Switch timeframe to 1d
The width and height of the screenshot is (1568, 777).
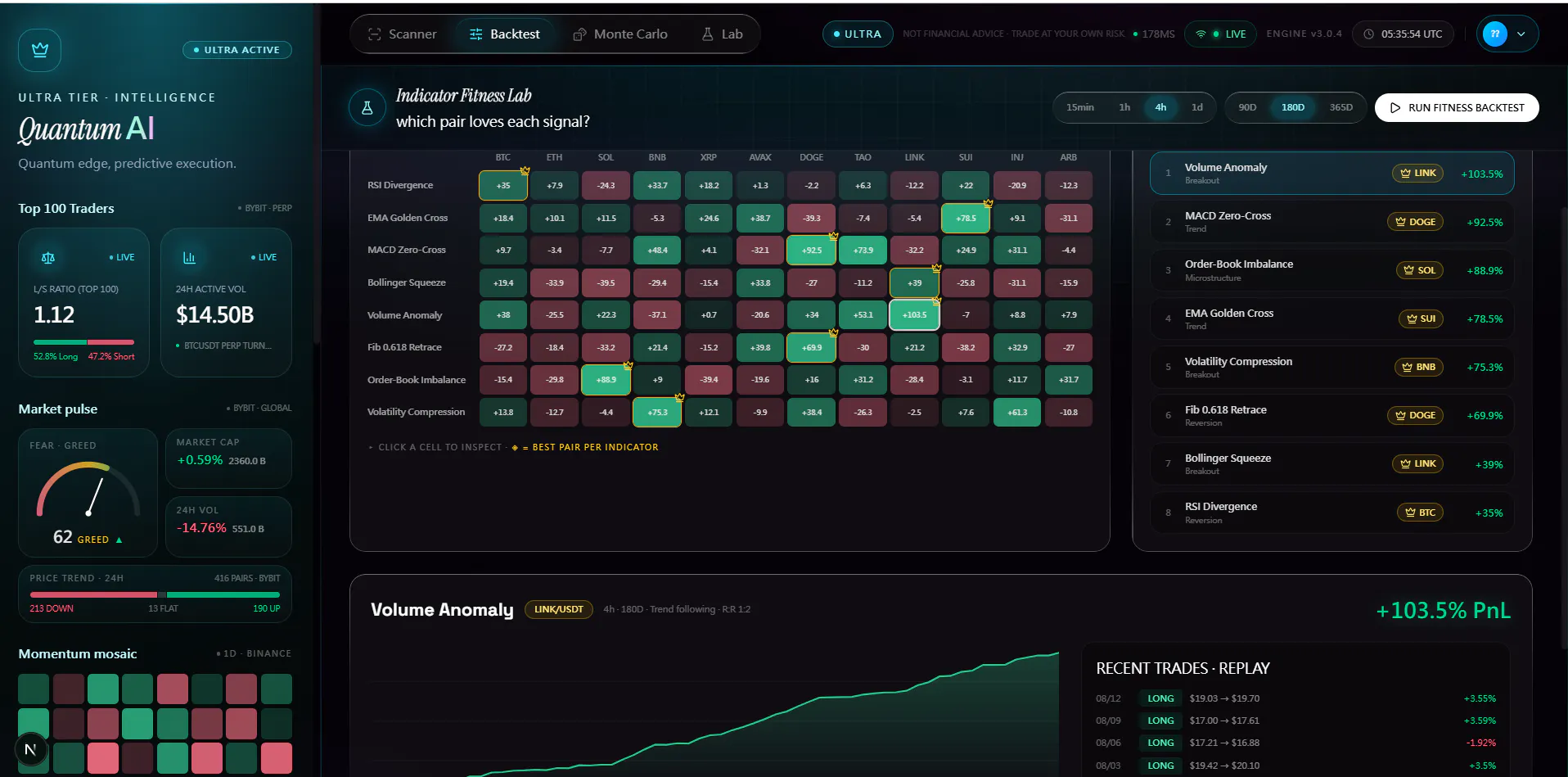coord(1197,107)
